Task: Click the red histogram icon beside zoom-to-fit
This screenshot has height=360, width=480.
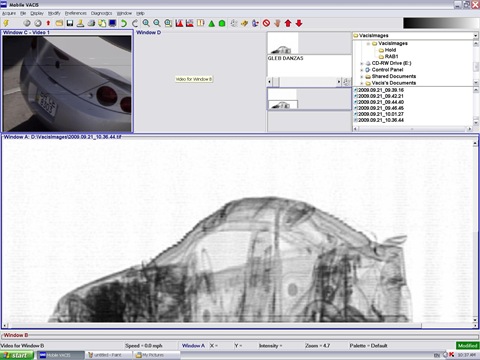Action: click(x=179, y=23)
